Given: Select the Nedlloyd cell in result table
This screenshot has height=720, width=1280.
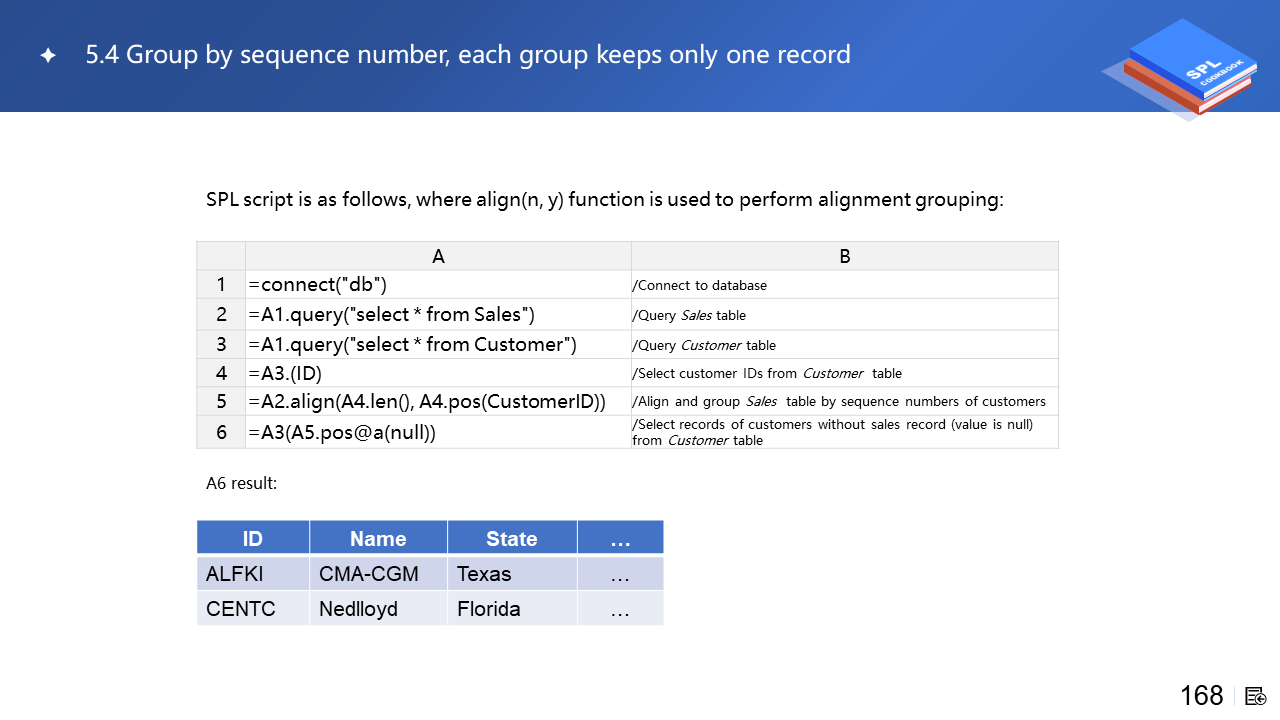Looking at the screenshot, I should [378, 609].
